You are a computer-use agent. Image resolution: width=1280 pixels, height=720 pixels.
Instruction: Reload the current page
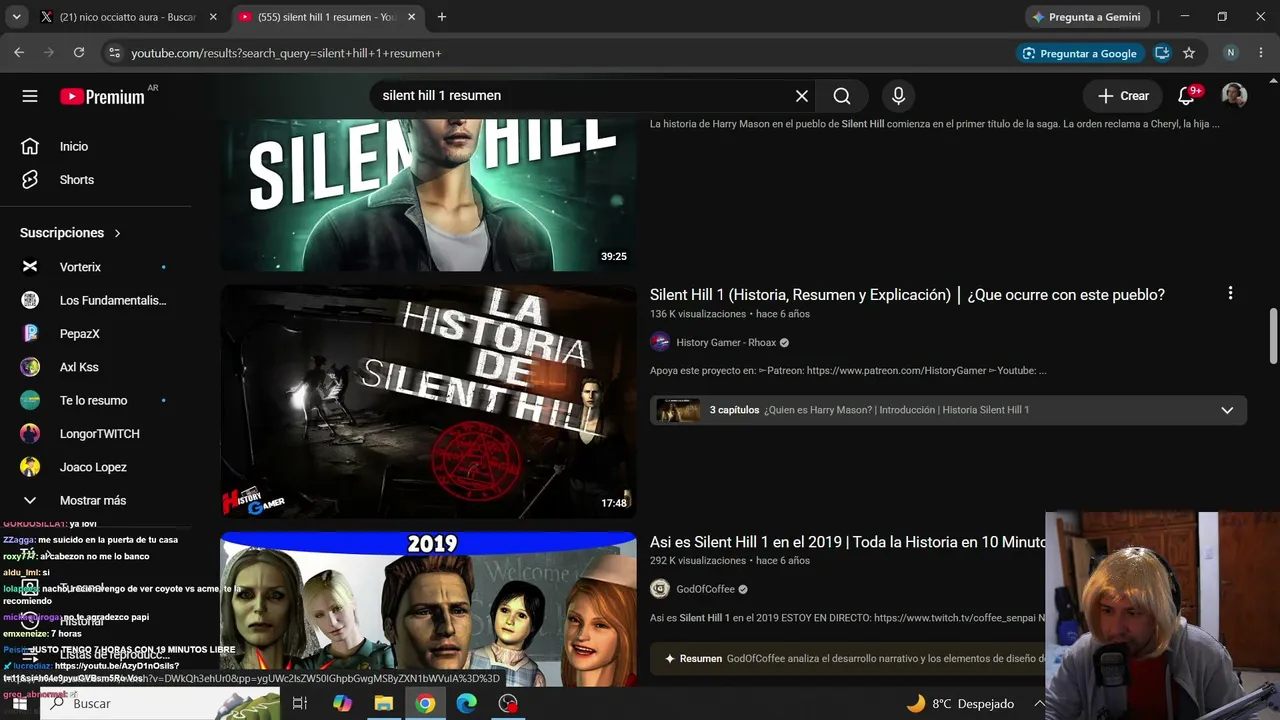point(79,53)
